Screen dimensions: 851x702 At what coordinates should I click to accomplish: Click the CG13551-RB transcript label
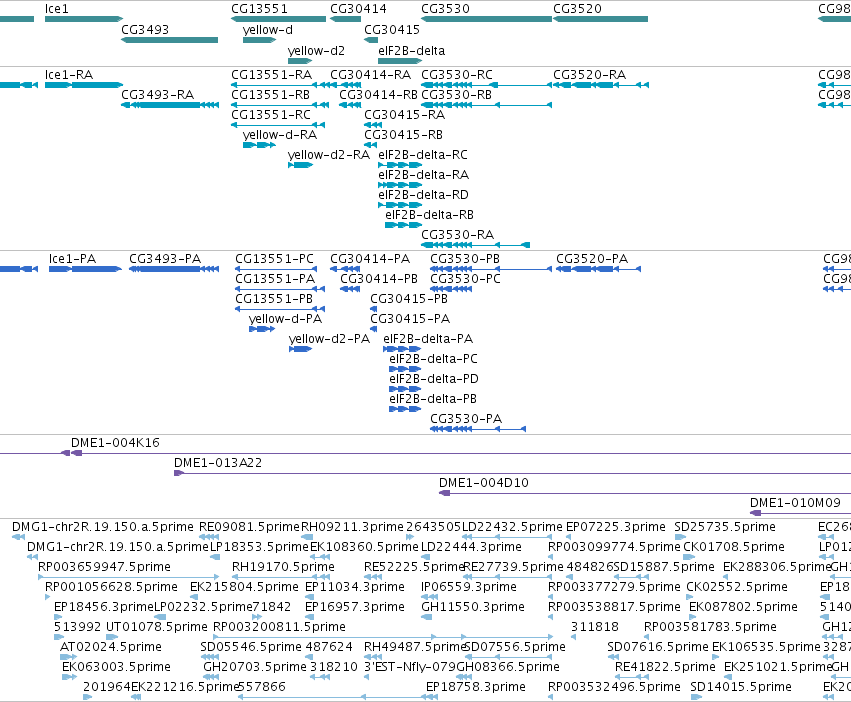(x=270, y=95)
